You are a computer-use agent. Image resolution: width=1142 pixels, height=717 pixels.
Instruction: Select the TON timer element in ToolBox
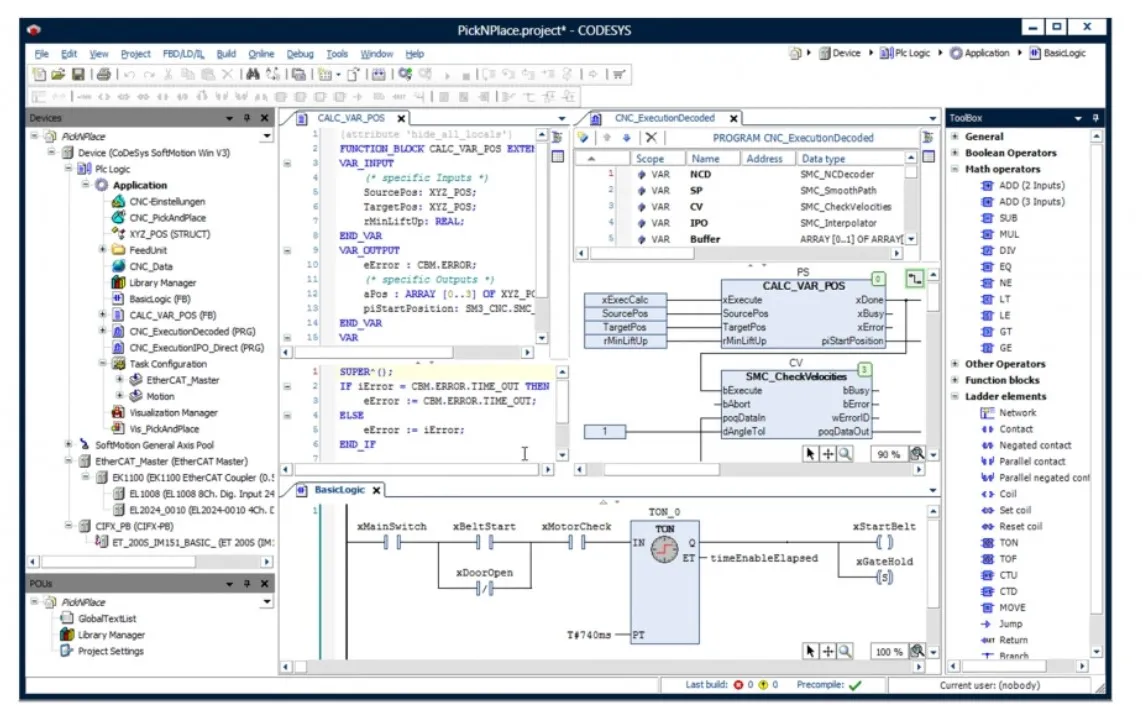1008,543
